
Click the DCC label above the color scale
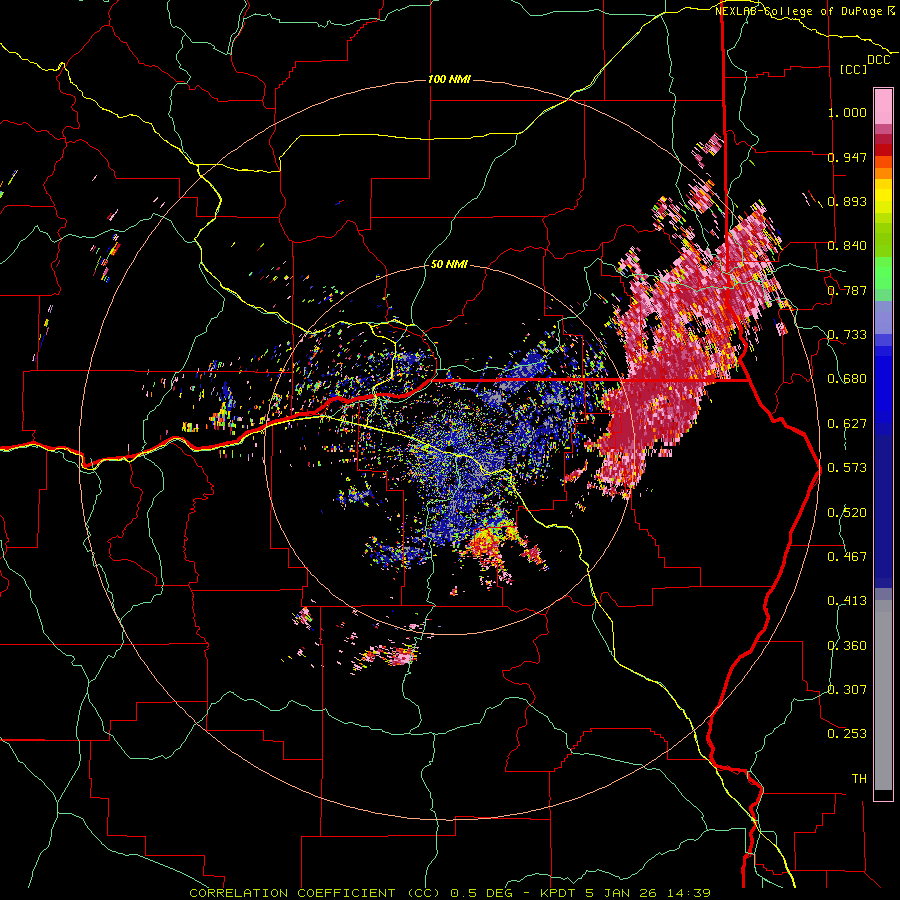click(878, 60)
